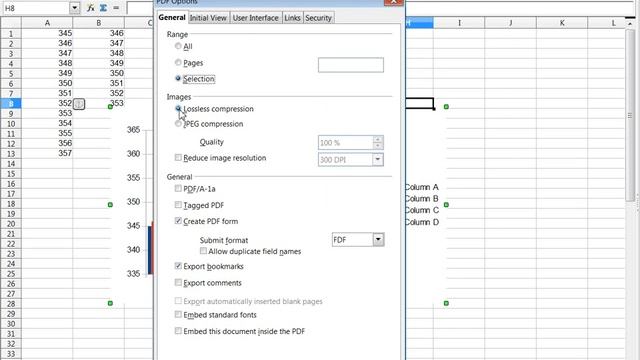
Task: Click the vertical scrollbar thumb
Action: click(x=630, y=115)
